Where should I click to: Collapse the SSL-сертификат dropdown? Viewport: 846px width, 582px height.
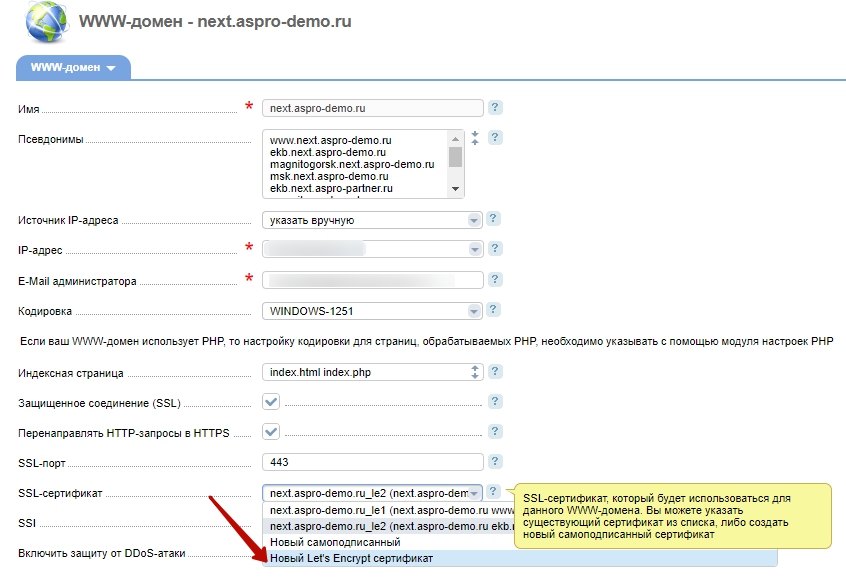tap(474, 494)
